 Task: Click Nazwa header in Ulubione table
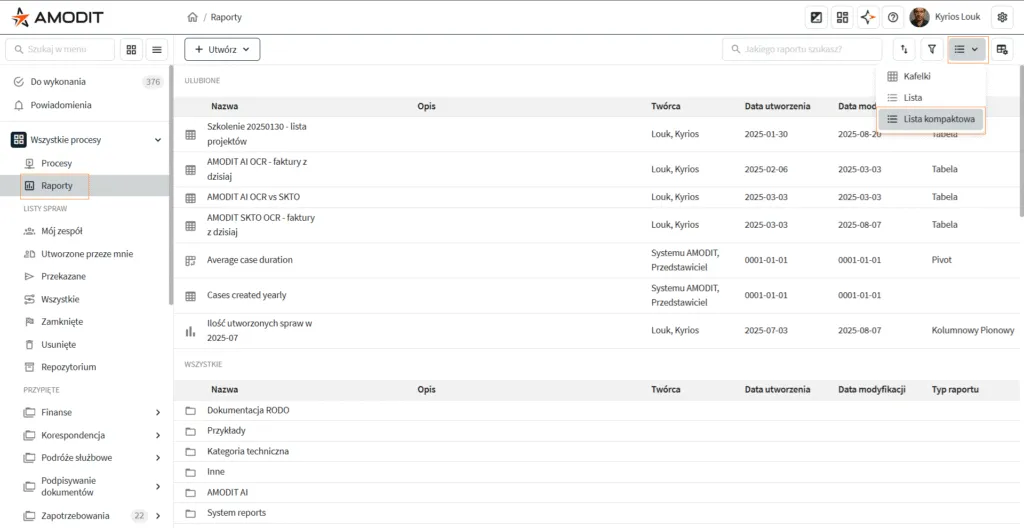pyautogui.click(x=224, y=106)
